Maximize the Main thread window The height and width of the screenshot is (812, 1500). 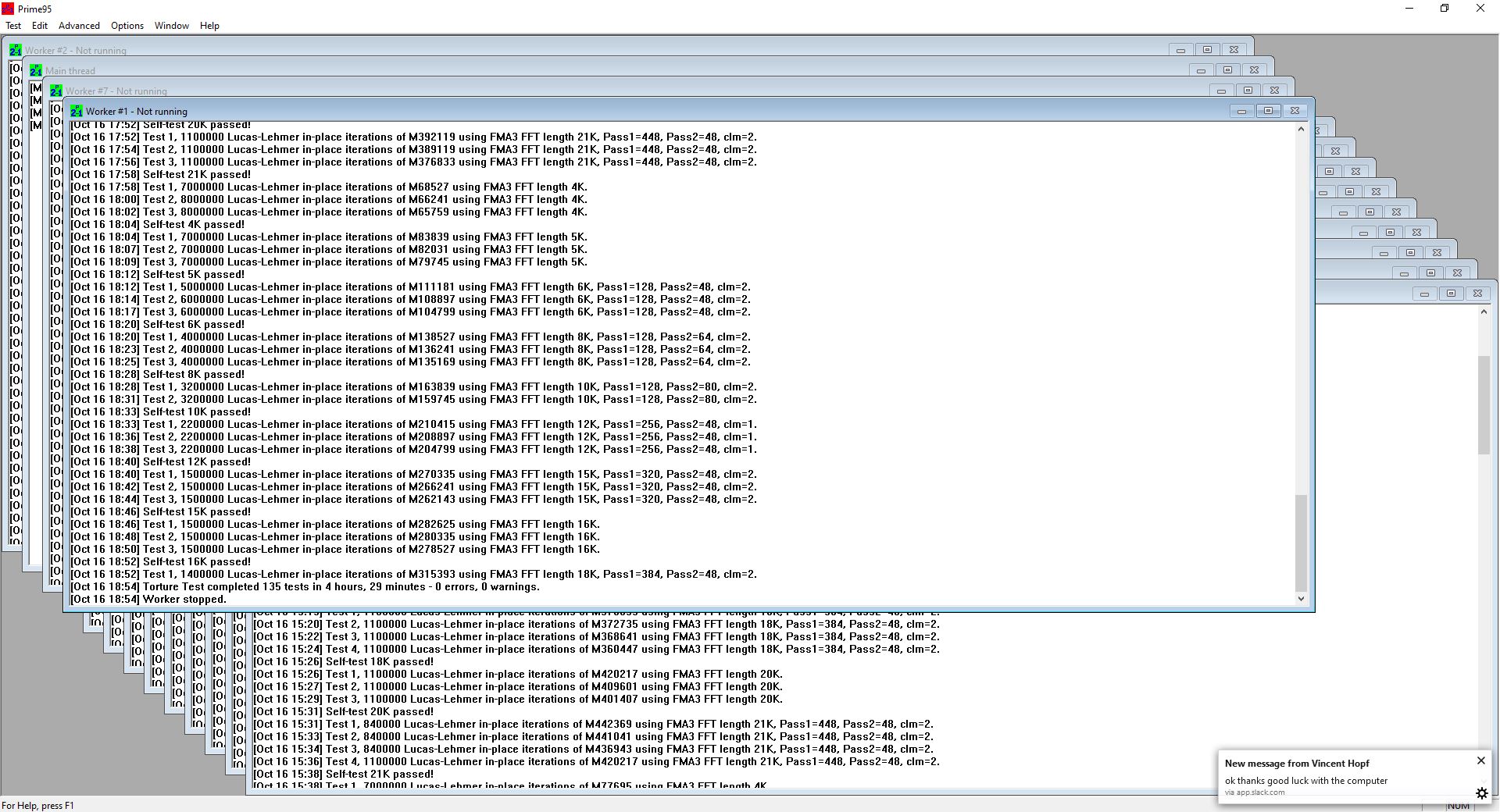coord(1227,70)
